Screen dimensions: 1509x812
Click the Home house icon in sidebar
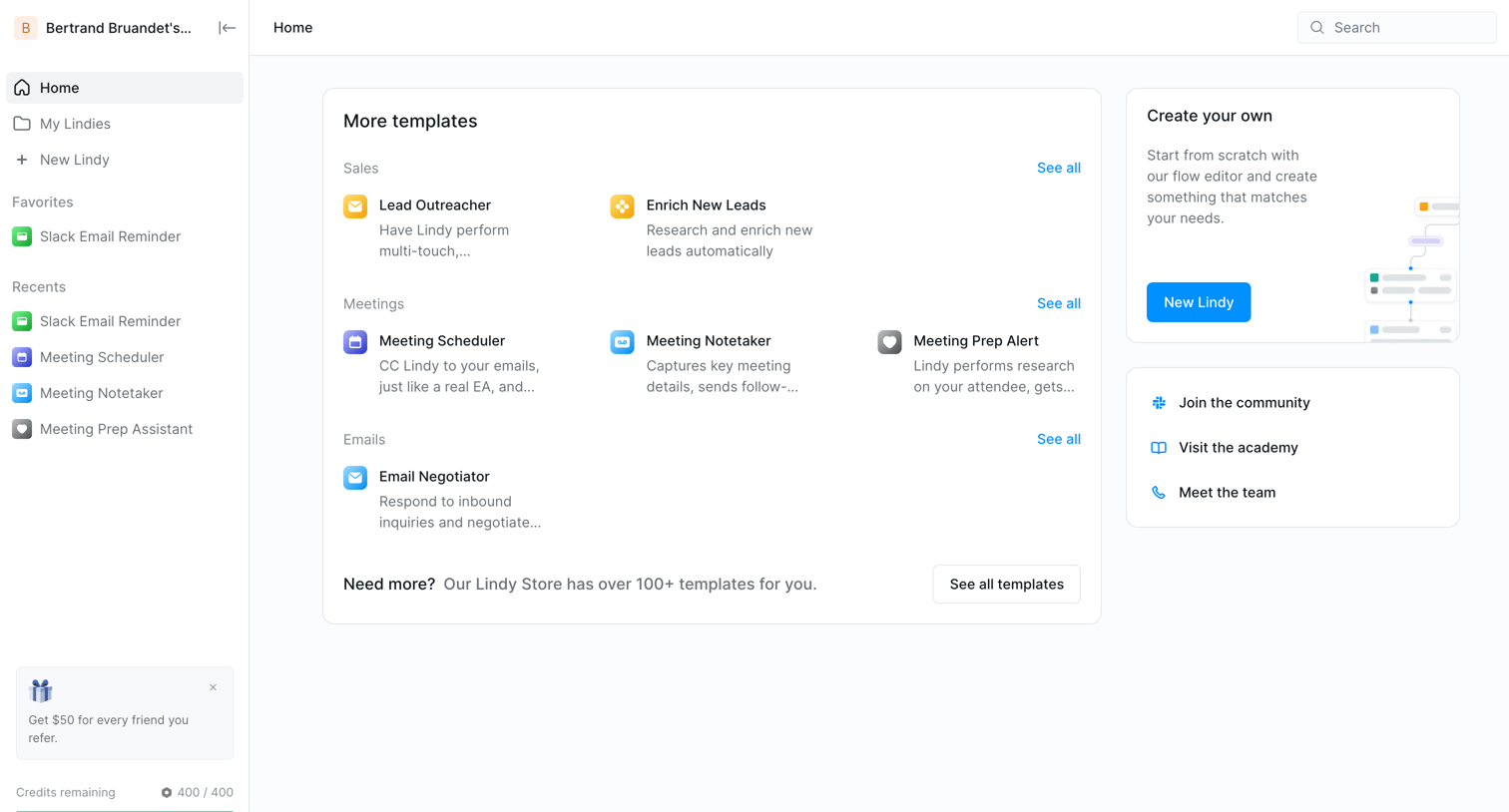coord(22,88)
